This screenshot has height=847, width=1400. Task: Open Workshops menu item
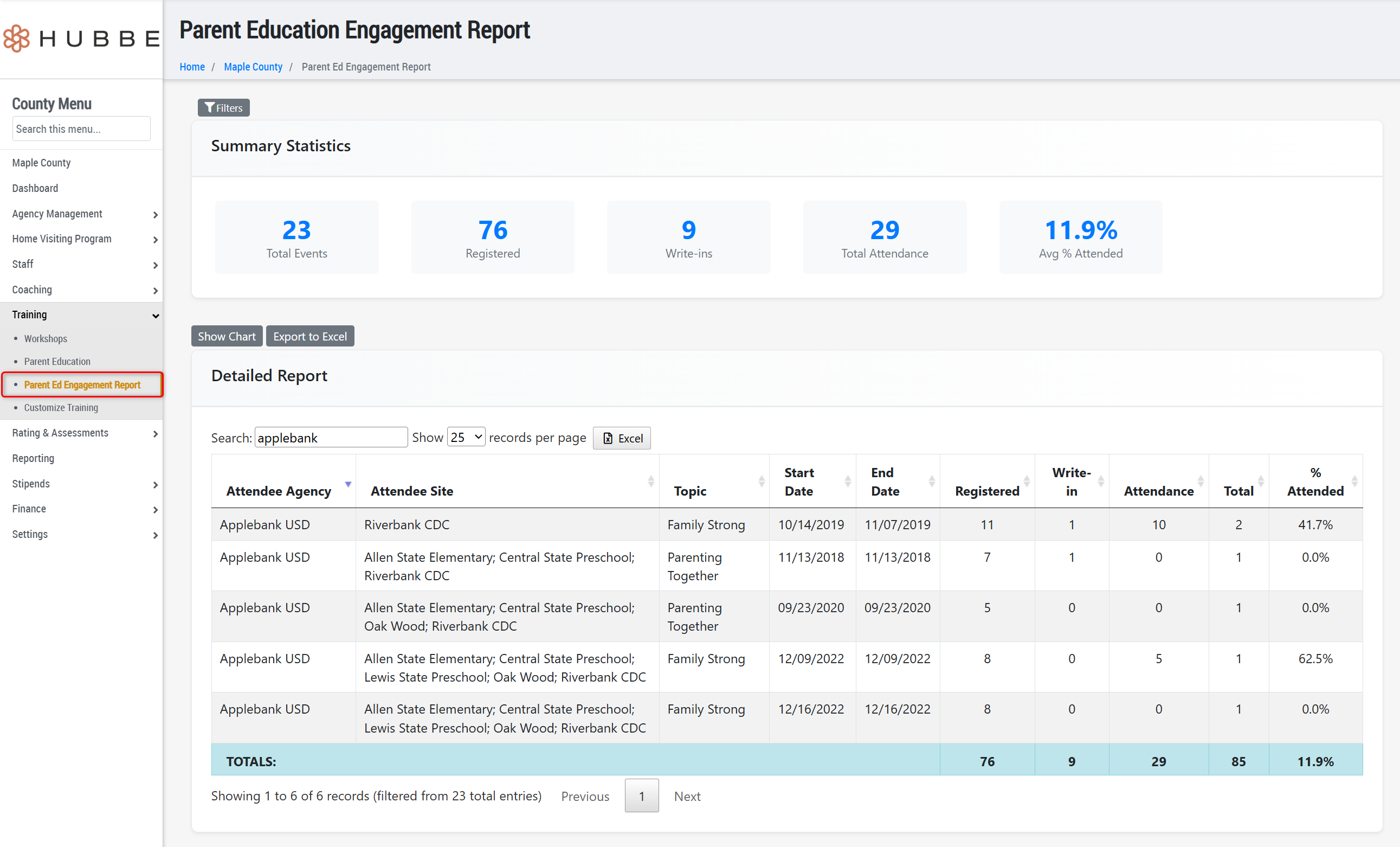[46, 339]
